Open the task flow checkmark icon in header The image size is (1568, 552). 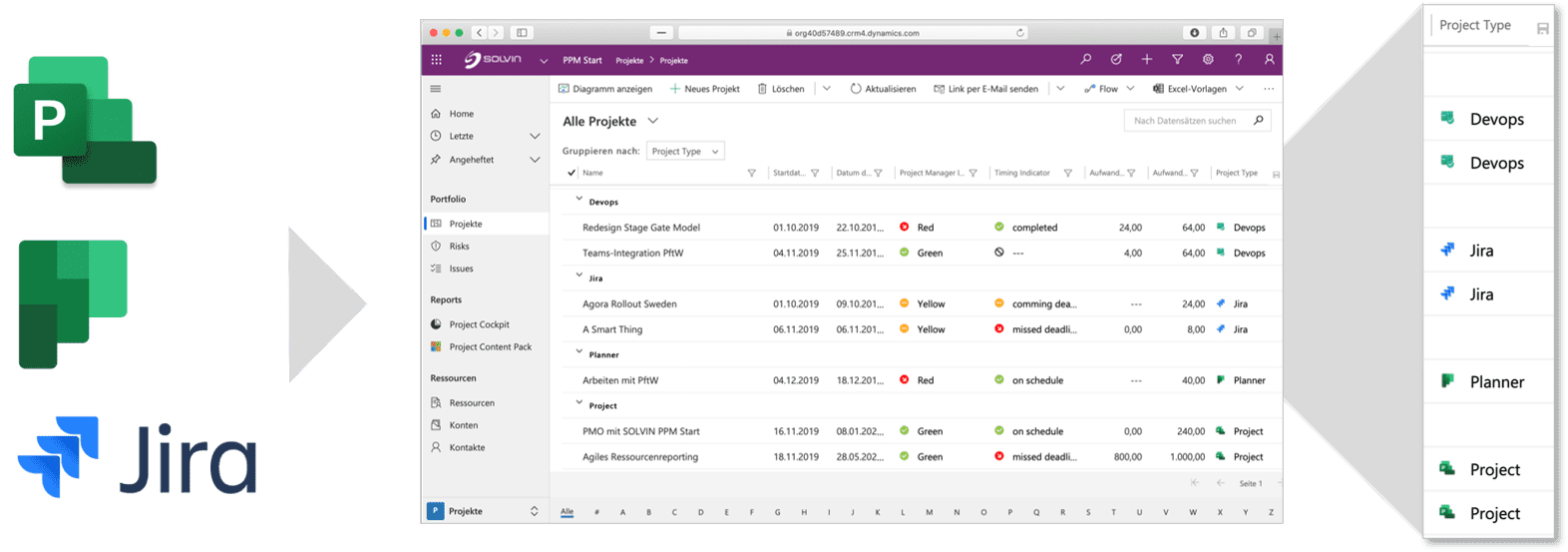[1116, 60]
